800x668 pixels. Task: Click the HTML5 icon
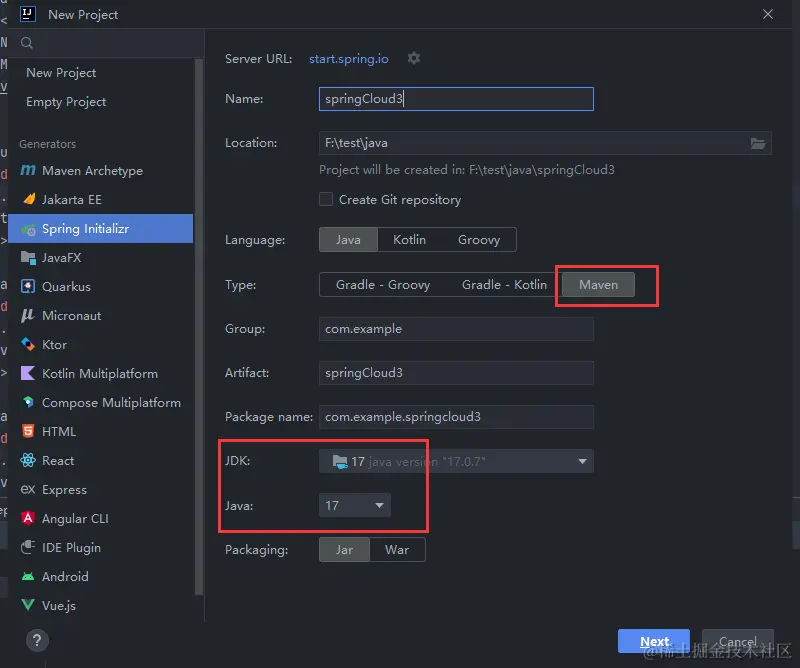pyautogui.click(x=28, y=431)
